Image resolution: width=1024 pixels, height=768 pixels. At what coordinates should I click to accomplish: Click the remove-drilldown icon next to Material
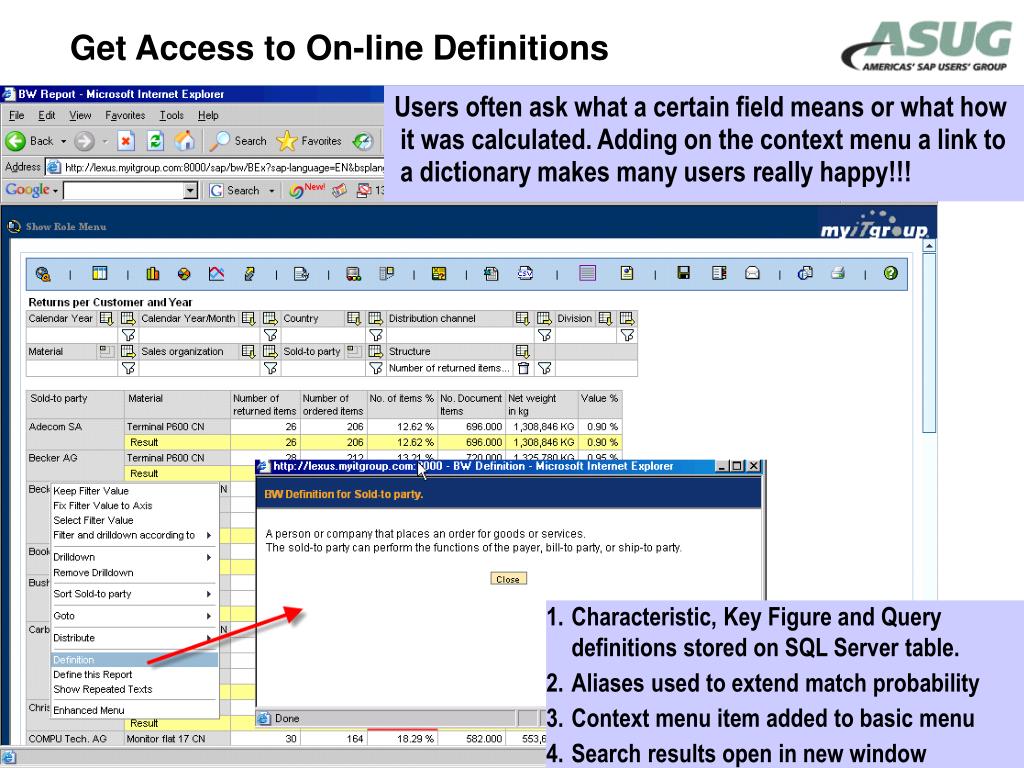pos(105,351)
